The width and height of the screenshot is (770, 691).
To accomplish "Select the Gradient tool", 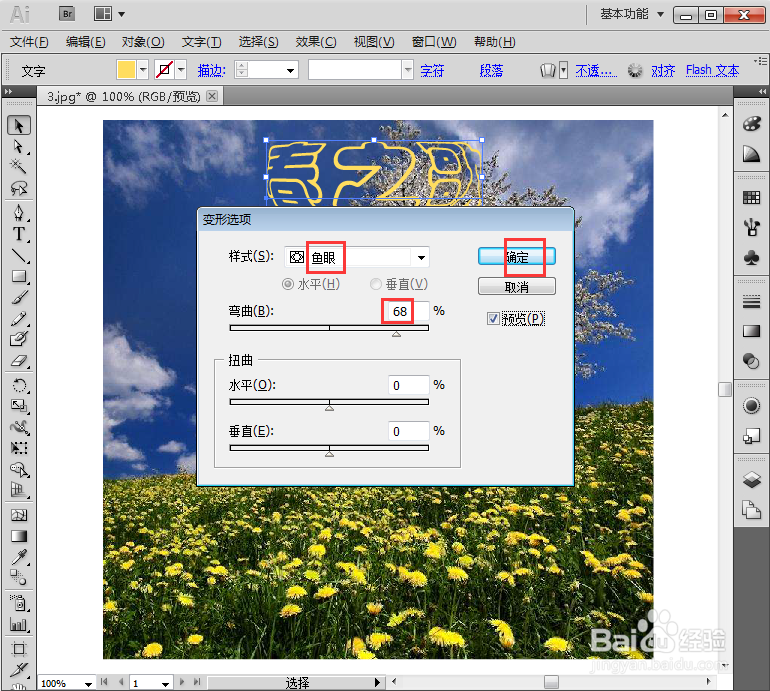I will click(19, 536).
